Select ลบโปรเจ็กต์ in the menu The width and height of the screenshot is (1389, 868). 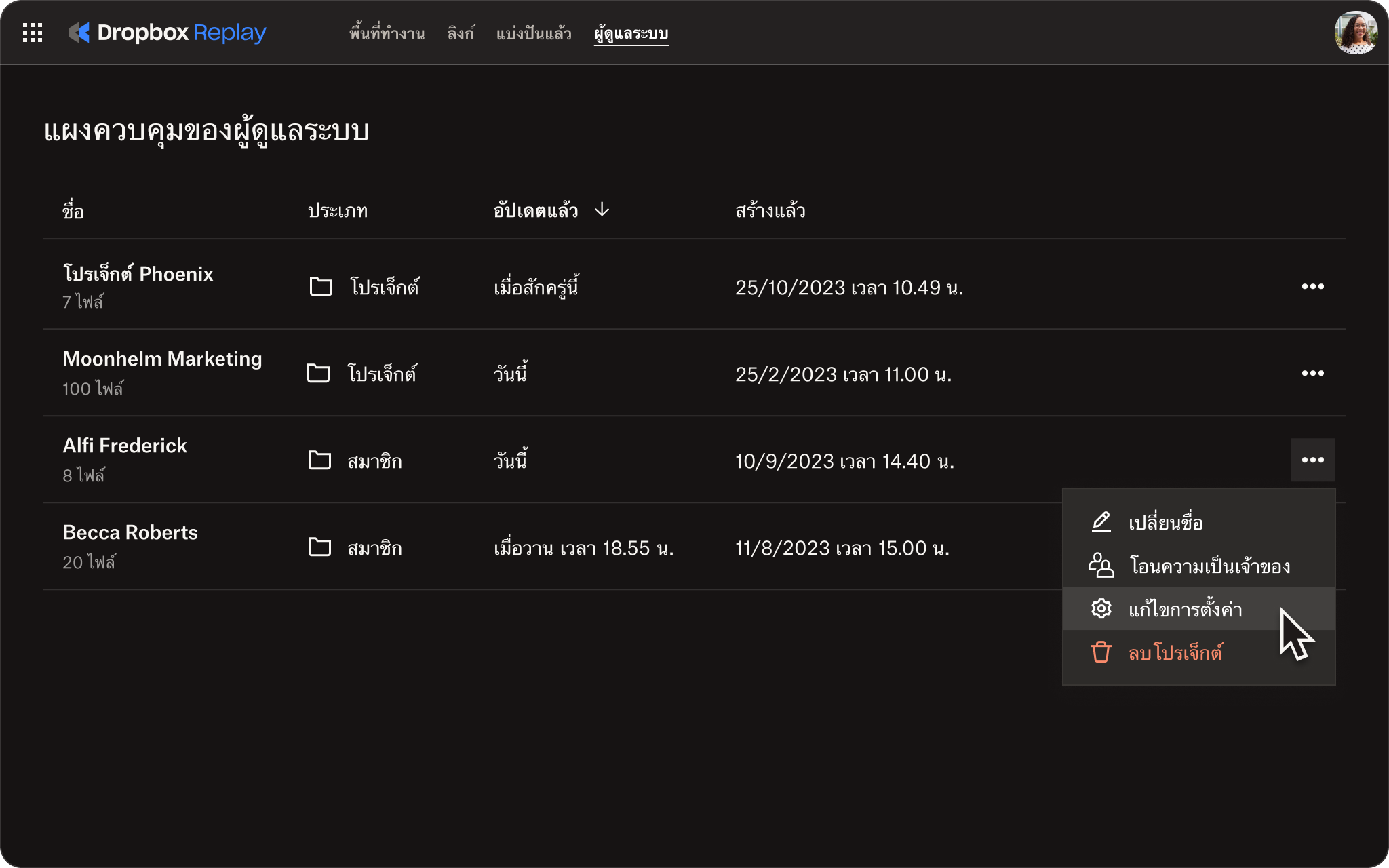1199,652
